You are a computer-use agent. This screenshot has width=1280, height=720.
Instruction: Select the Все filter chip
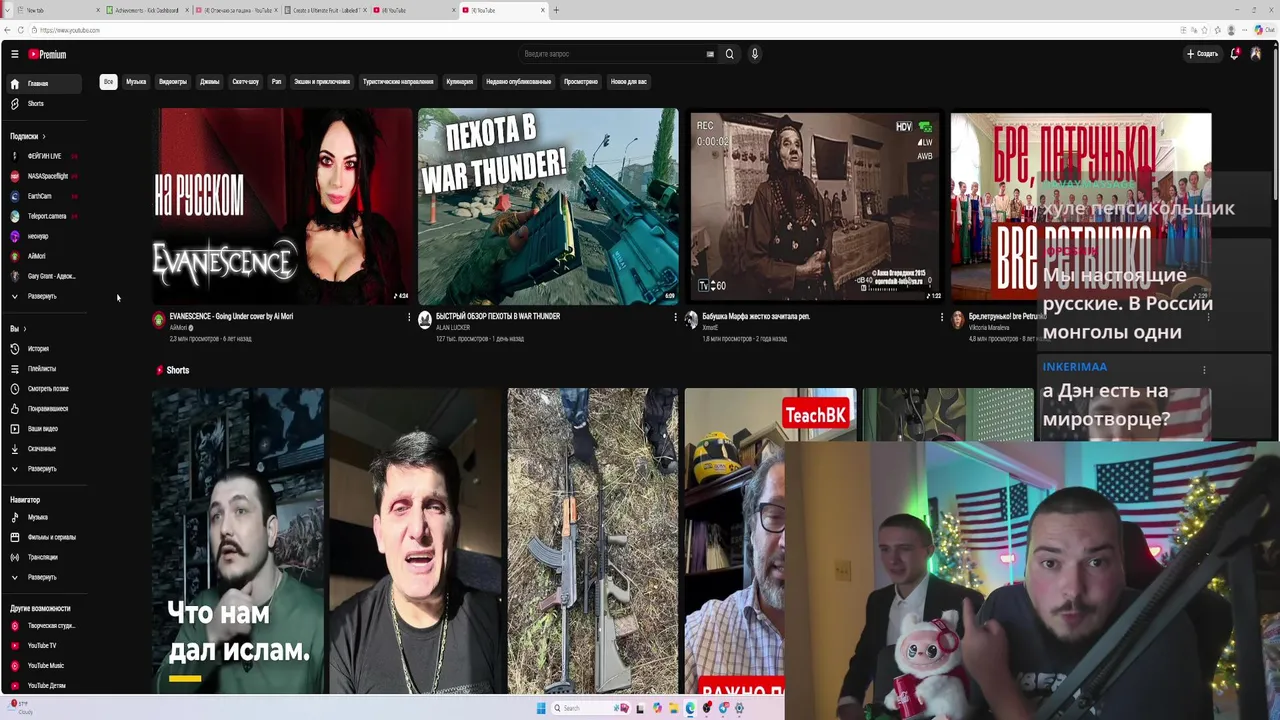point(108,82)
